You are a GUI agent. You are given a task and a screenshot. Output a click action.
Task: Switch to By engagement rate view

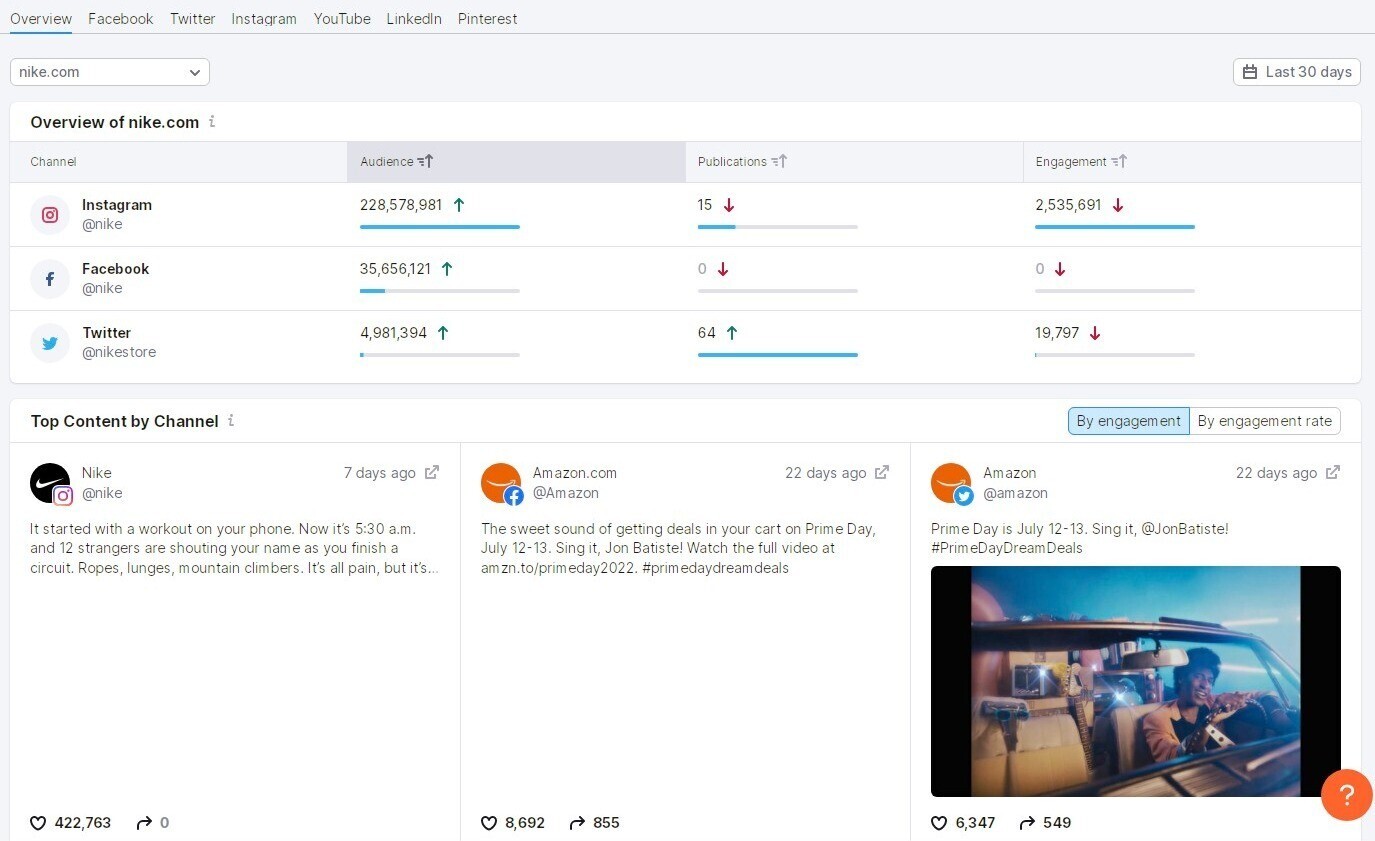click(x=1264, y=421)
